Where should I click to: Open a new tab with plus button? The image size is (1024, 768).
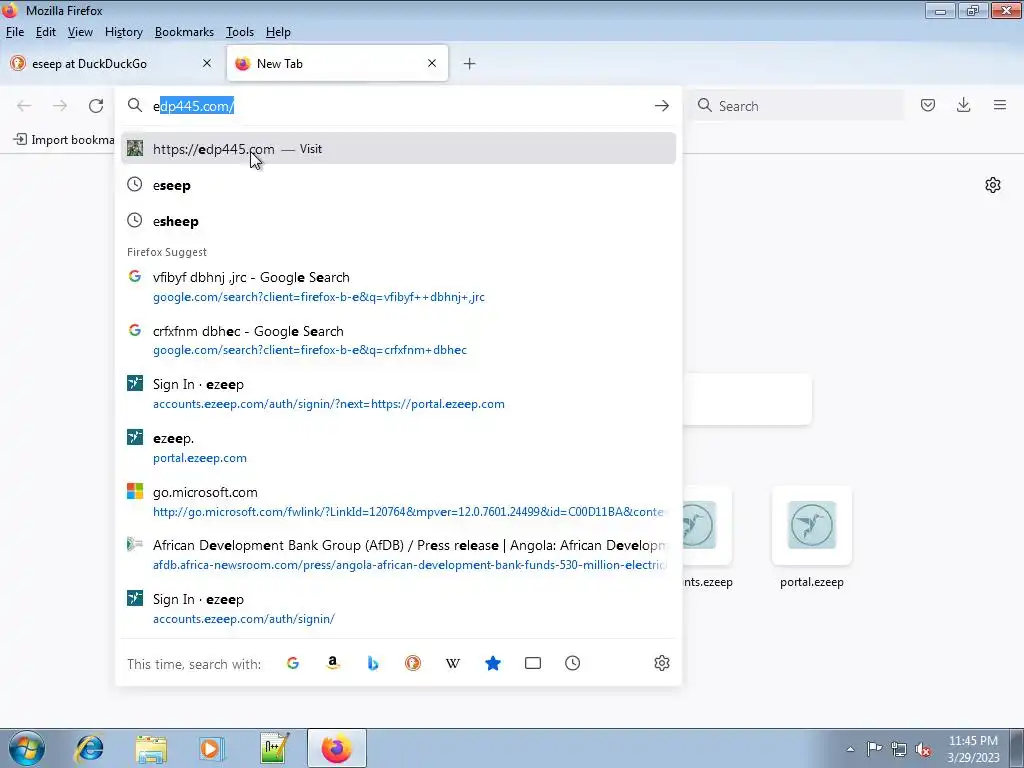(470, 63)
